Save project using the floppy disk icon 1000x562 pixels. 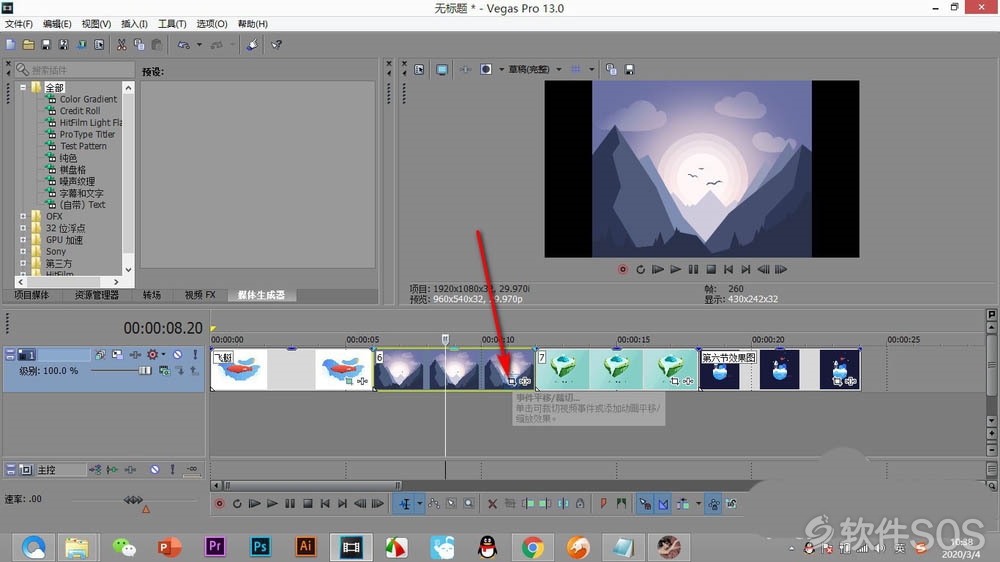46,45
